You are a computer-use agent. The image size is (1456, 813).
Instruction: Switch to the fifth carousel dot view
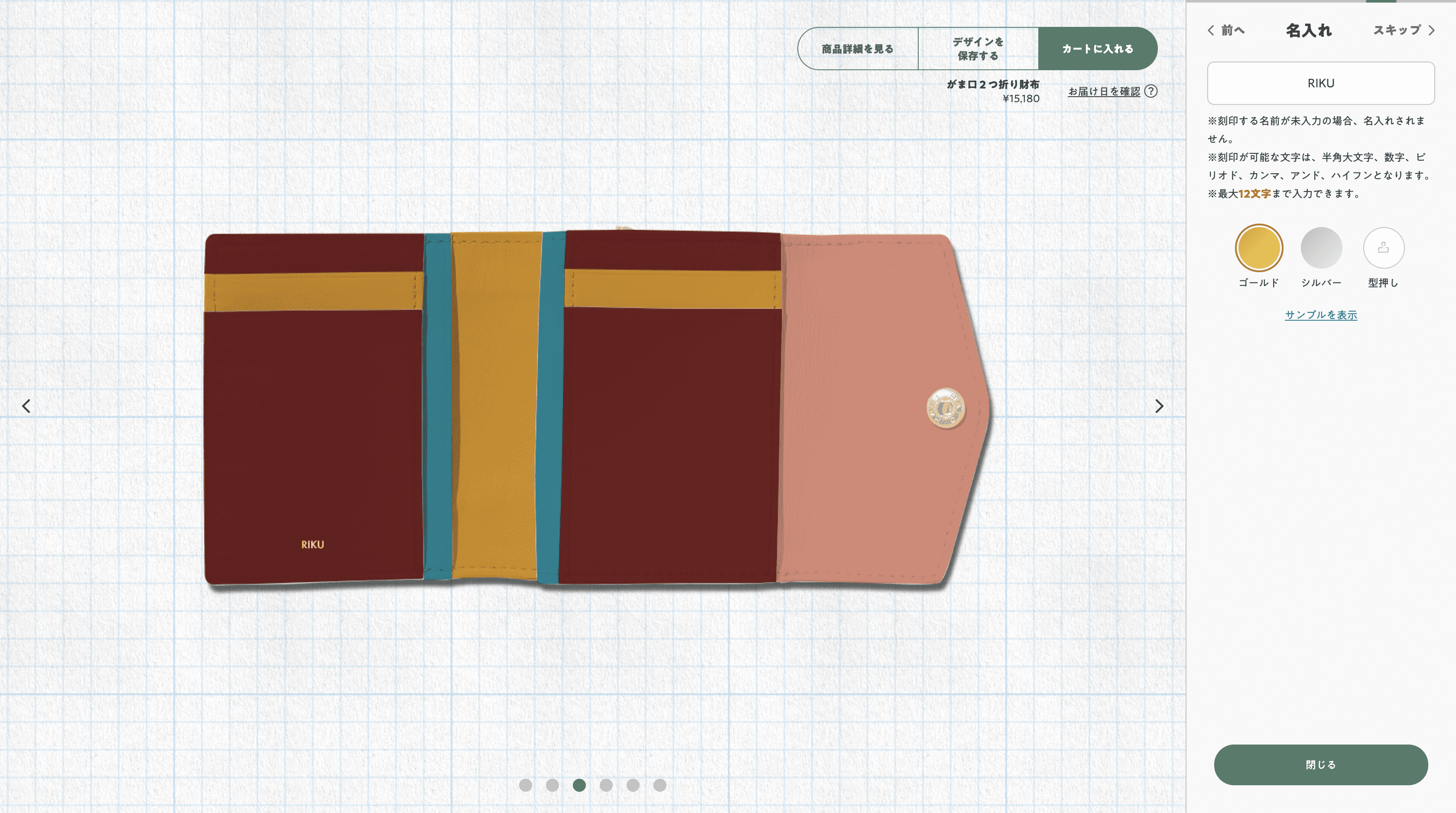[633, 785]
